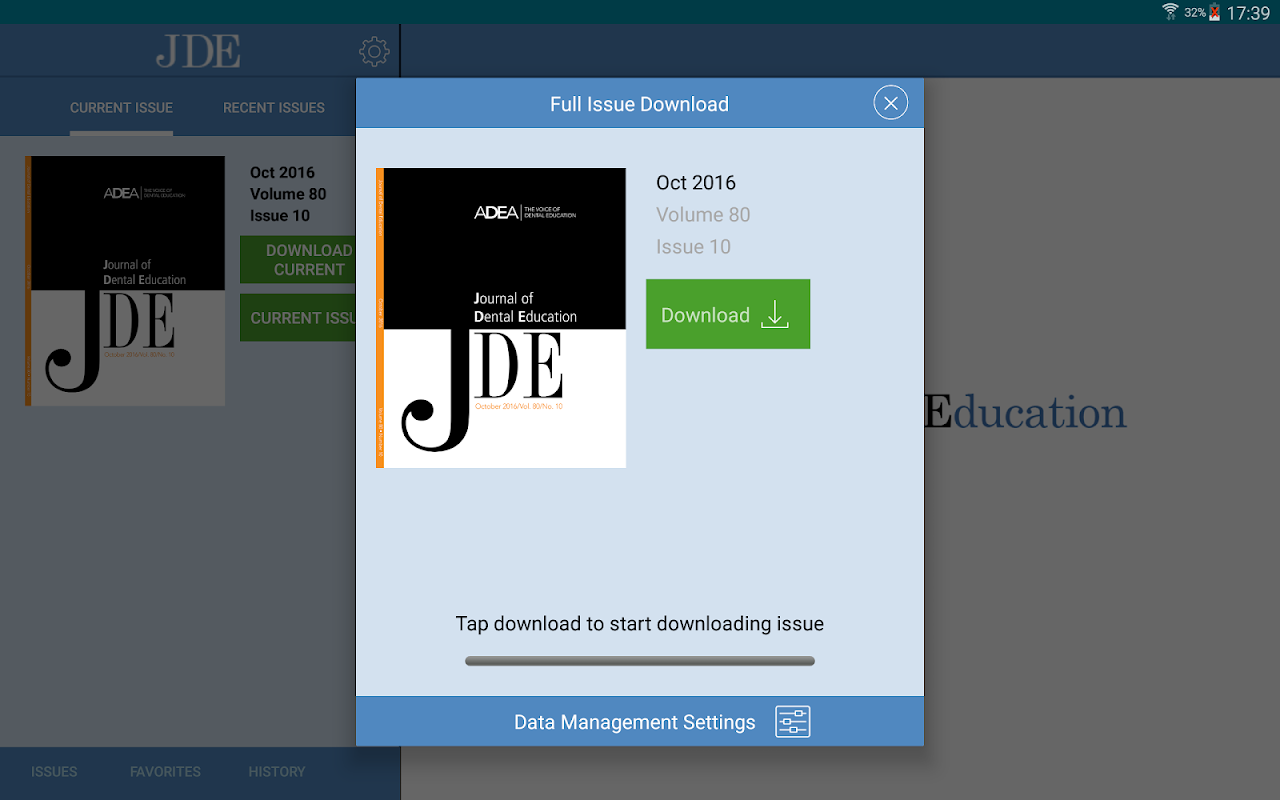Tap the JDE logo in header
Screen dimensions: 1280x800
click(x=198, y=51)
